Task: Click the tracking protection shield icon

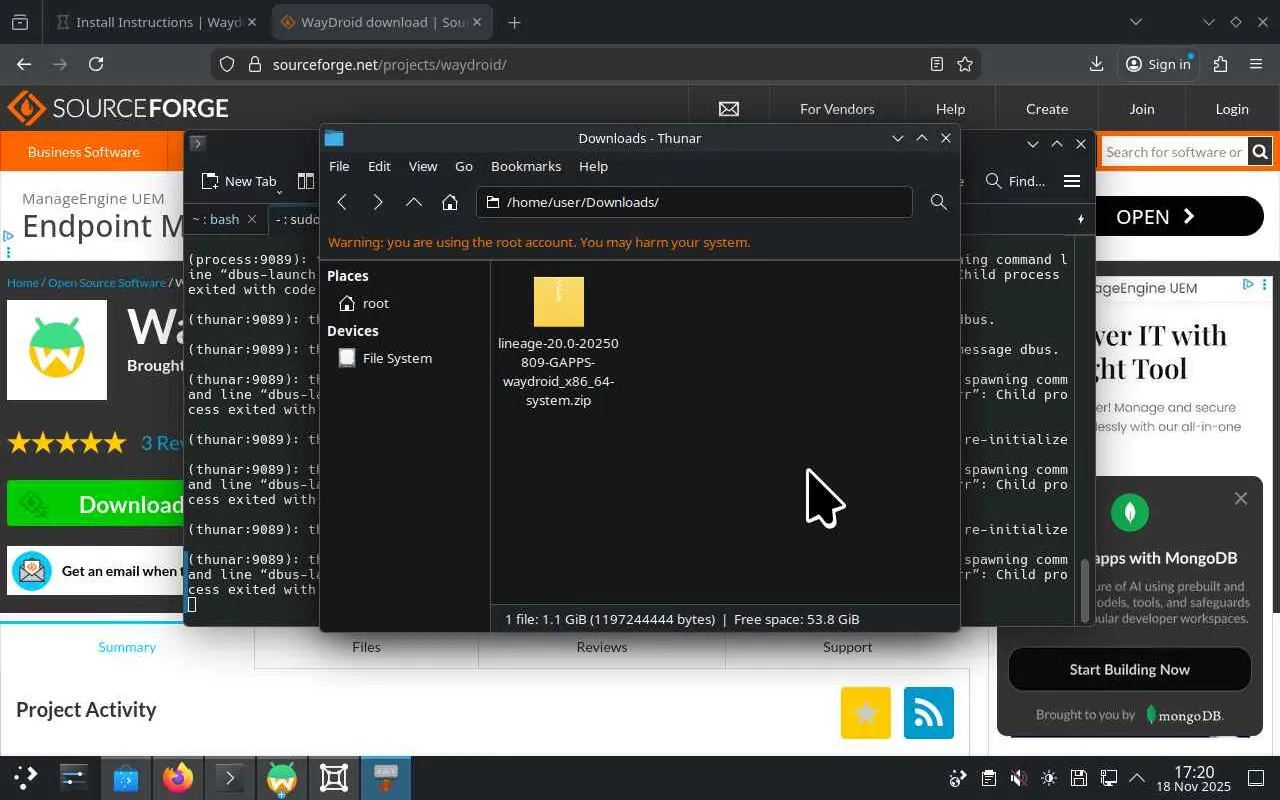Action: [x=227, y=64]
